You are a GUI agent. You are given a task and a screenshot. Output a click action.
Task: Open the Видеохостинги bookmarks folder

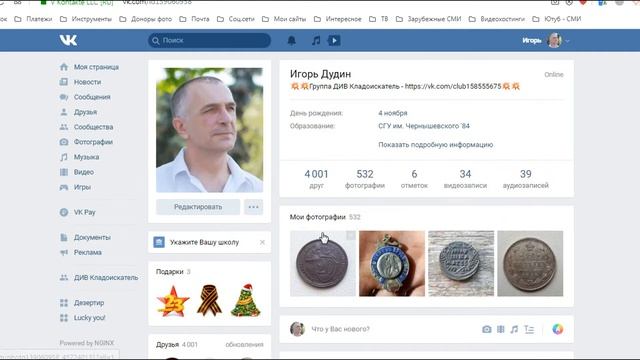tap(497, 19)
